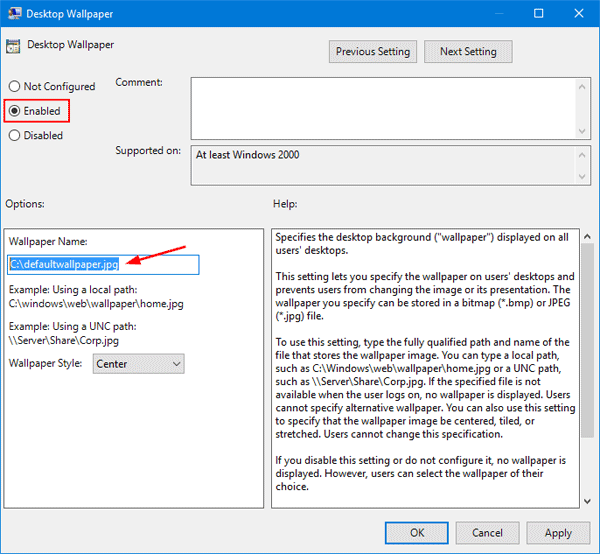This screenshot has width=600, height=554.
Task: Choose the Enabled radio option
Action: [15, 111]
